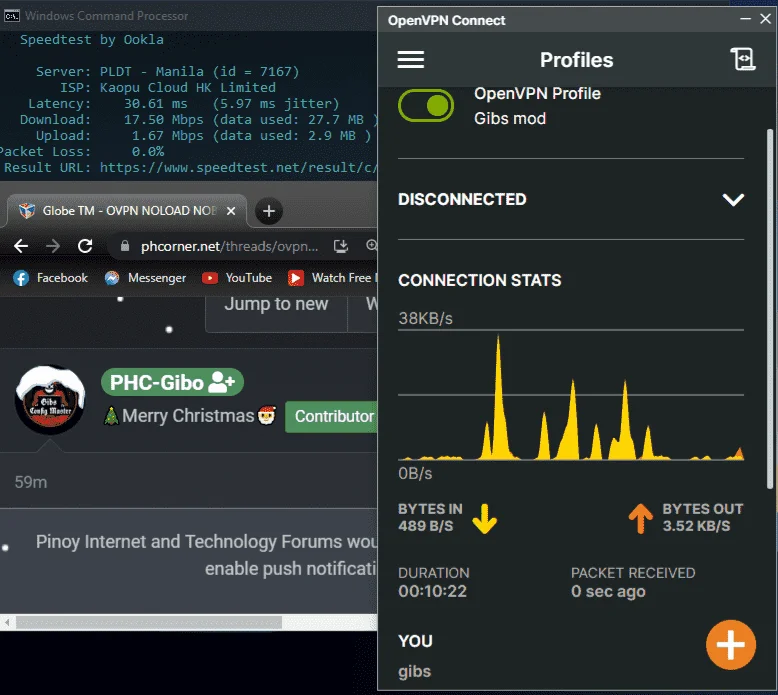
Task: Click the connection stats traffic graph
Action: [571, 397]
